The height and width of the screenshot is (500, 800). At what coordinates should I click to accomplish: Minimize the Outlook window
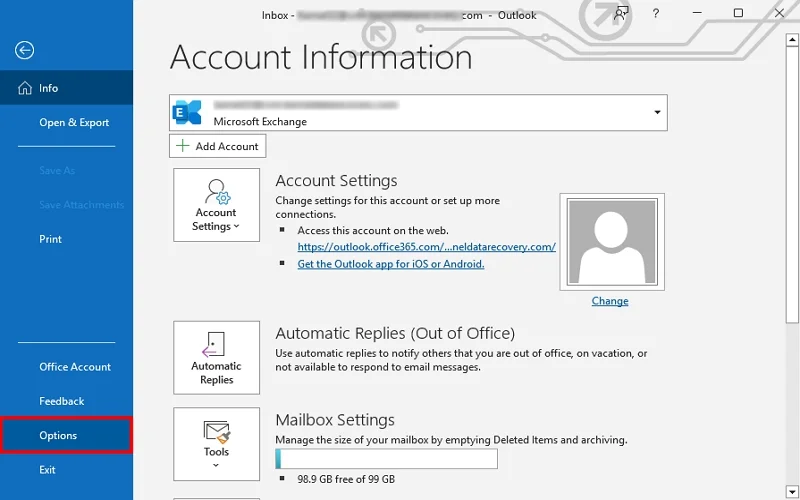coord(697,13)
